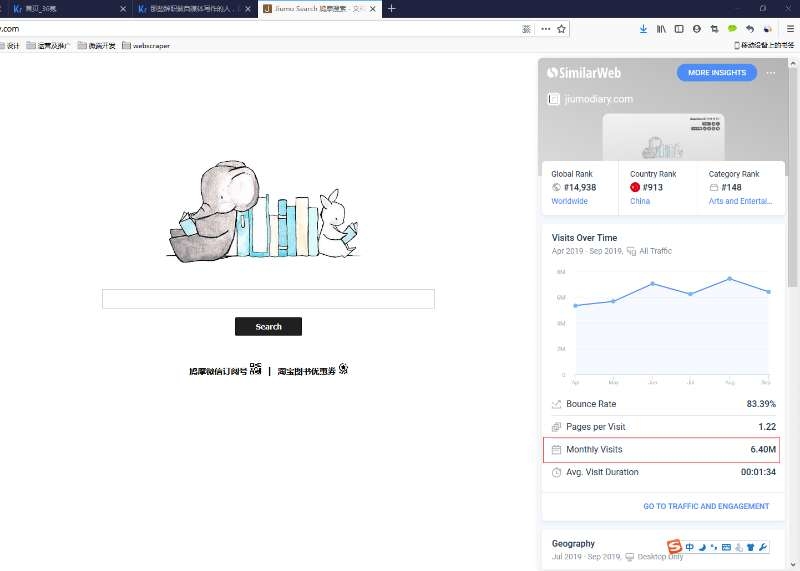
Task: Open the Sogou toolbar wrench settings icon
Action: (763, 547)
